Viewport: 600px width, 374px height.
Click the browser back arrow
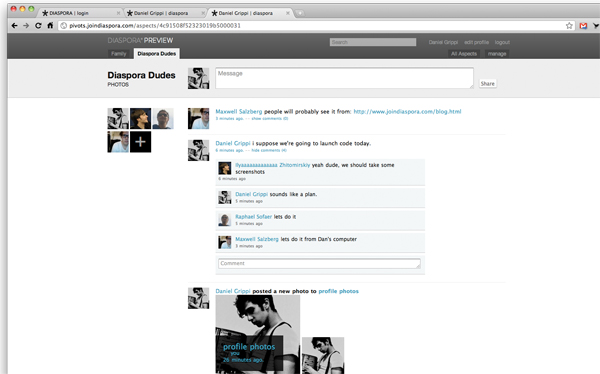tap(14, 26)
